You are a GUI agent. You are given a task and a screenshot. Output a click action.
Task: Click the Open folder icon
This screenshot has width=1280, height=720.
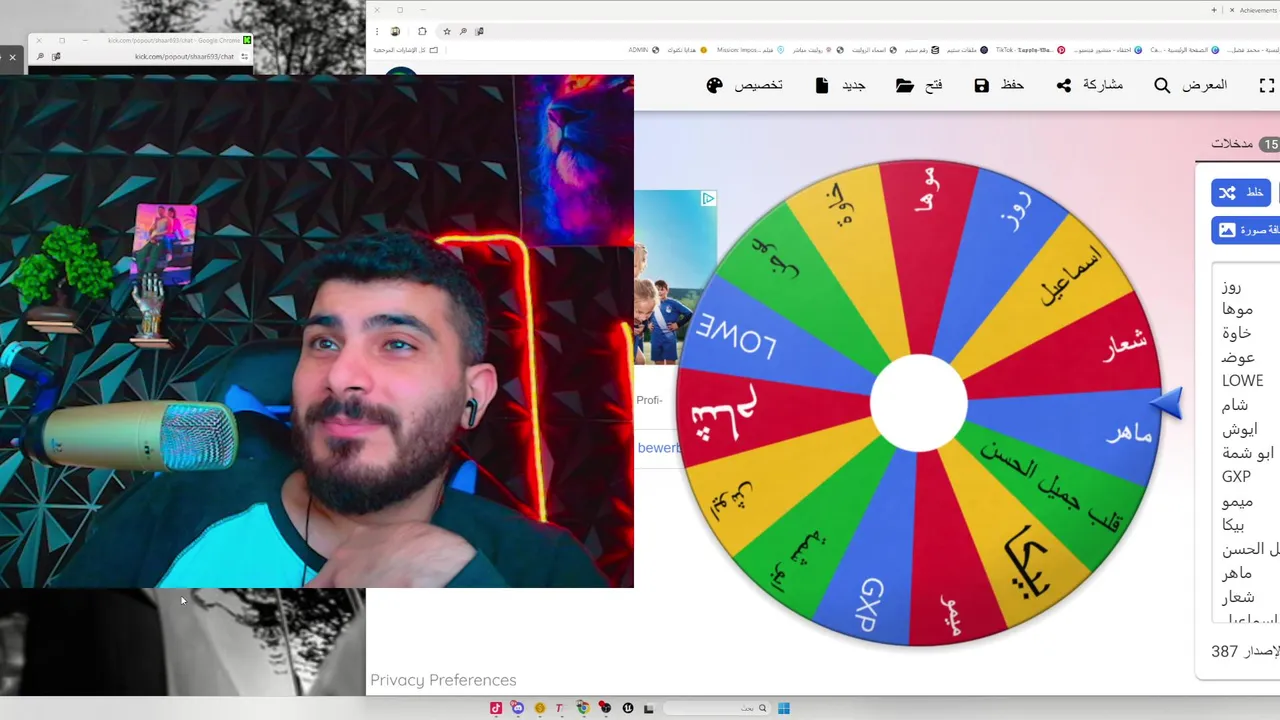905,85
